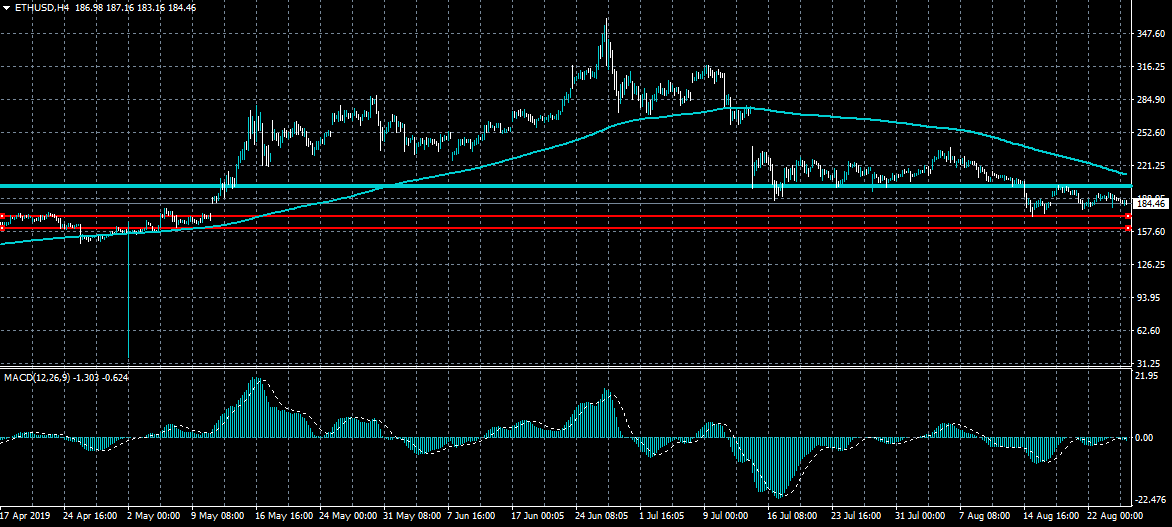Click the 24 May 00:00 time label
The image size is (1172, 527).
click(346, 516)
